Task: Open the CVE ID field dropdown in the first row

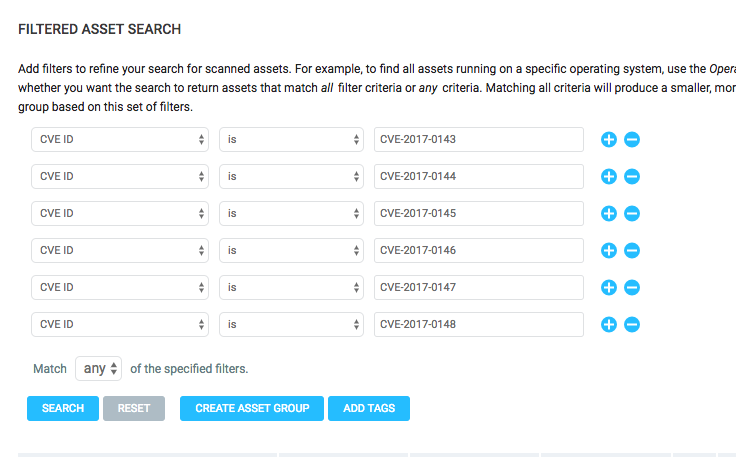Action: [x=120, y=140]
